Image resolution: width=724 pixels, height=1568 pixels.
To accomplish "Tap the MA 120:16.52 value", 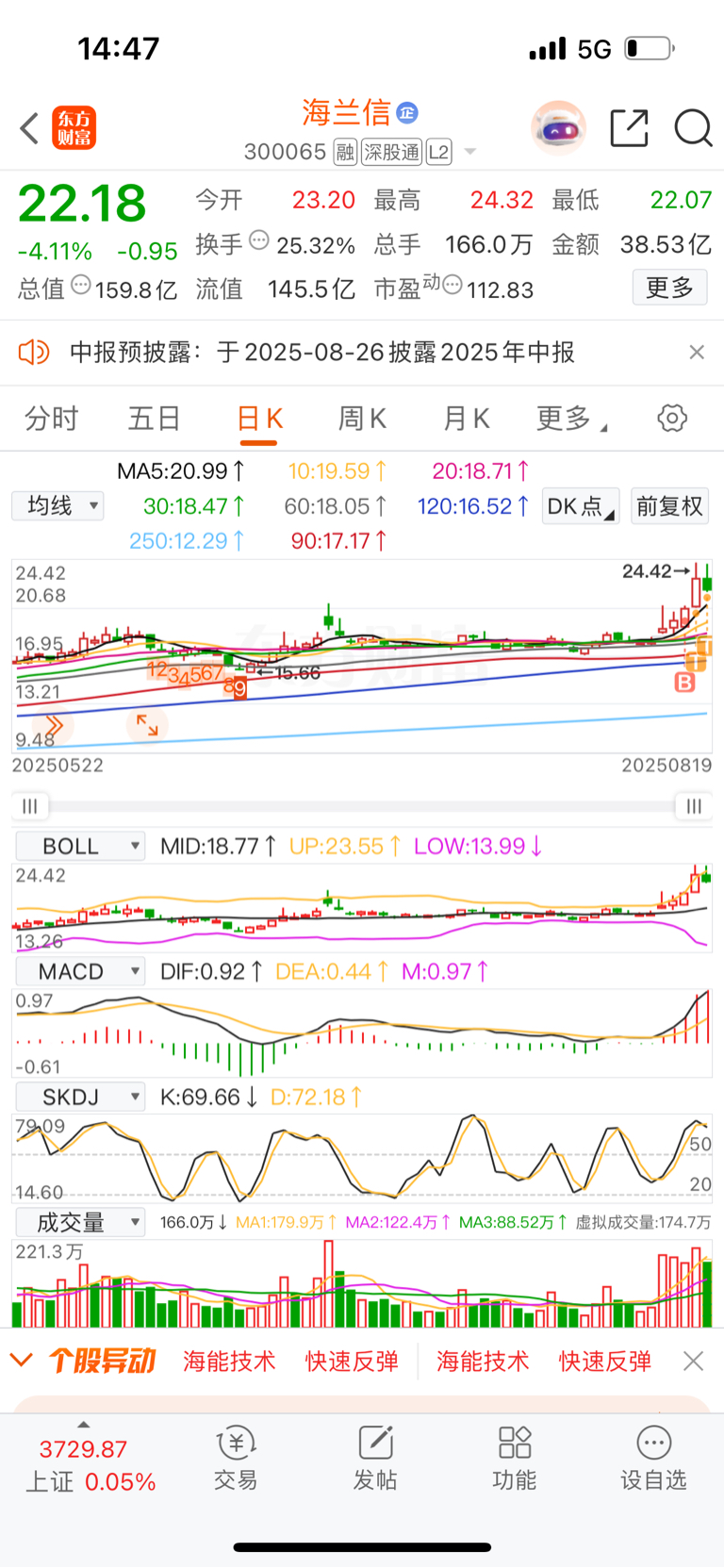I will 473,506.
